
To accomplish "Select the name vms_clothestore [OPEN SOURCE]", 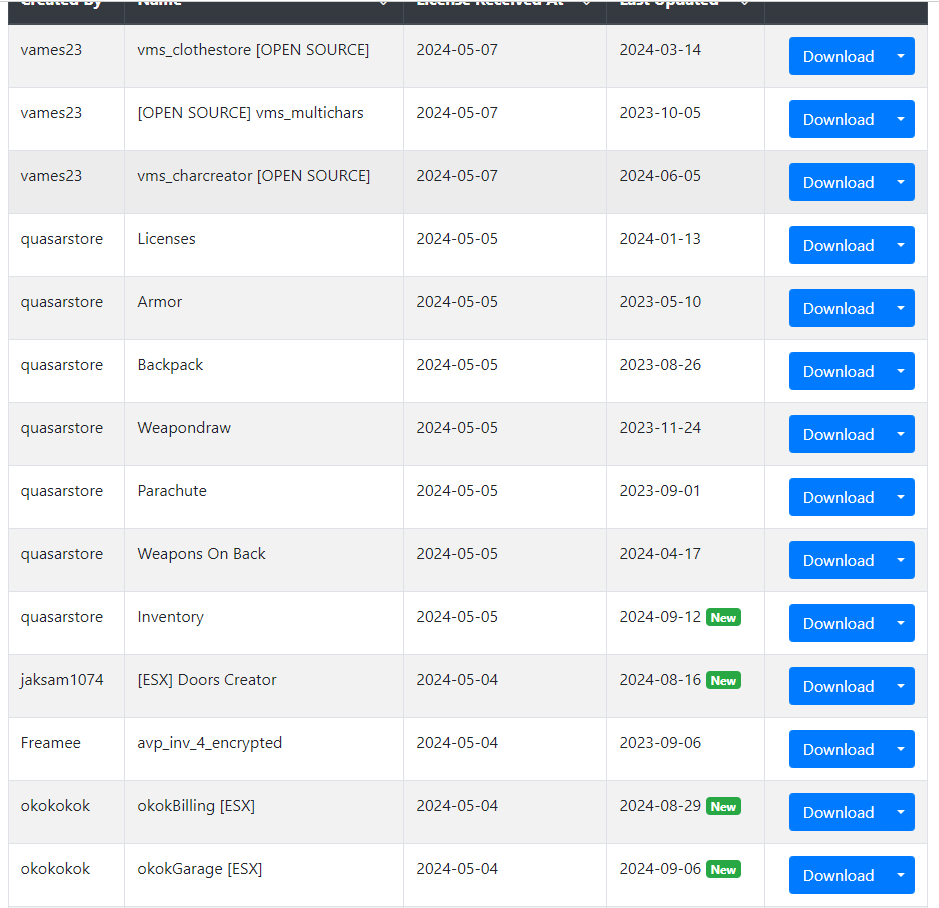I will tap(253, 50).
